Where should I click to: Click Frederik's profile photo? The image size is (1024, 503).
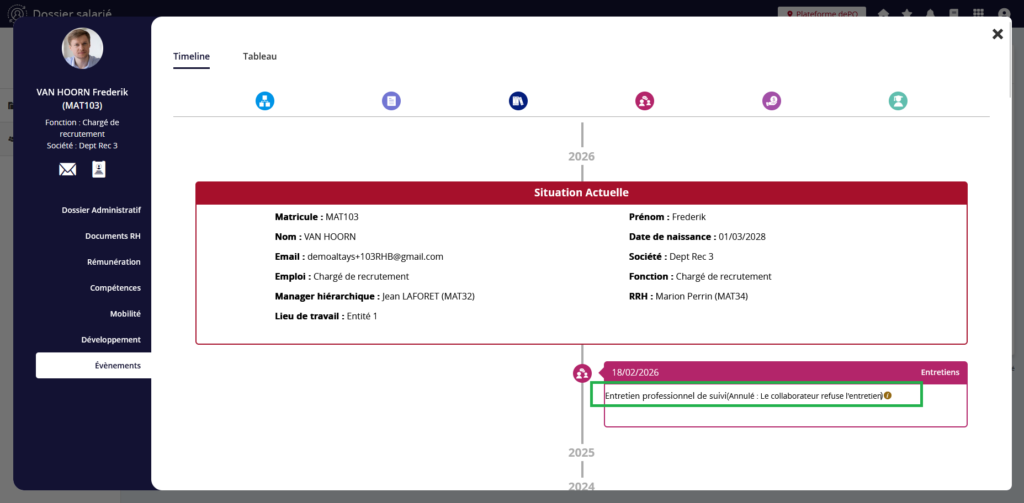(x=82, y=49)
